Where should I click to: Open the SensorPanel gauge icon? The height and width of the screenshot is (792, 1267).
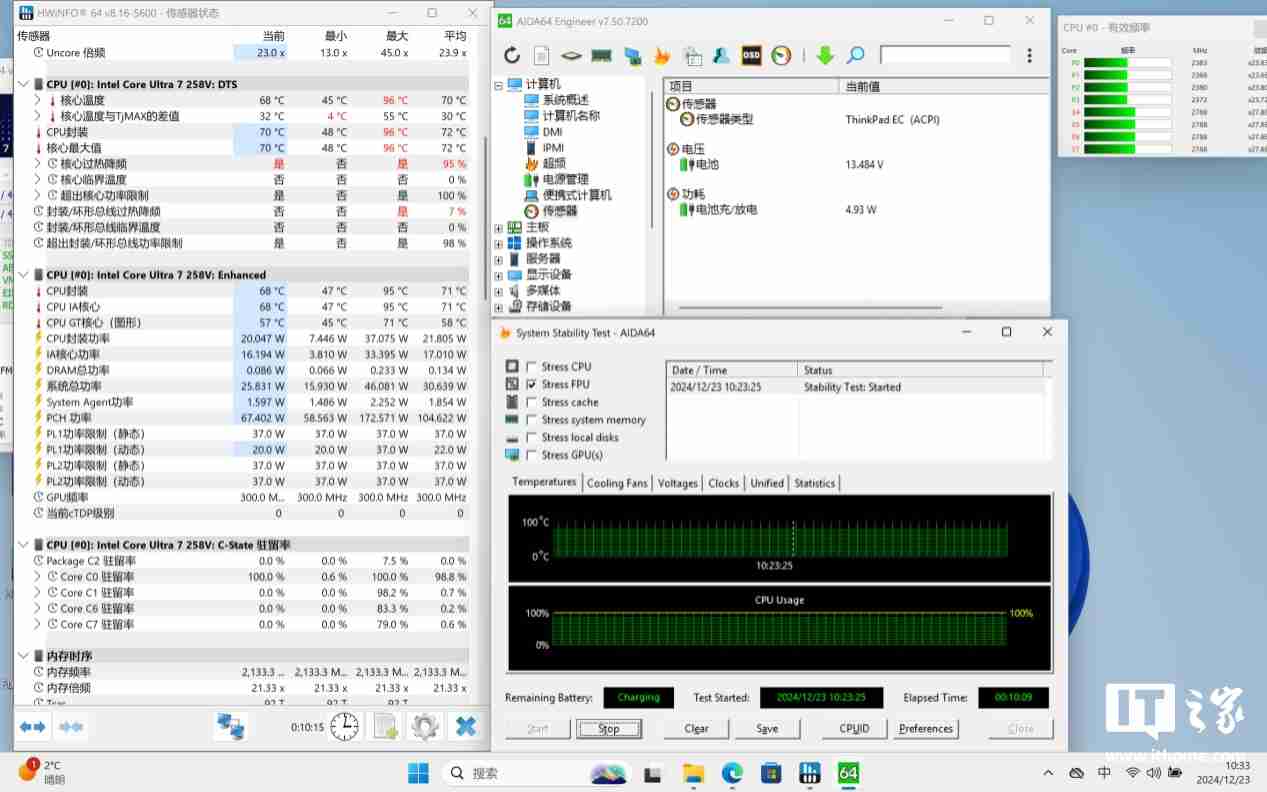click(780, 55)
